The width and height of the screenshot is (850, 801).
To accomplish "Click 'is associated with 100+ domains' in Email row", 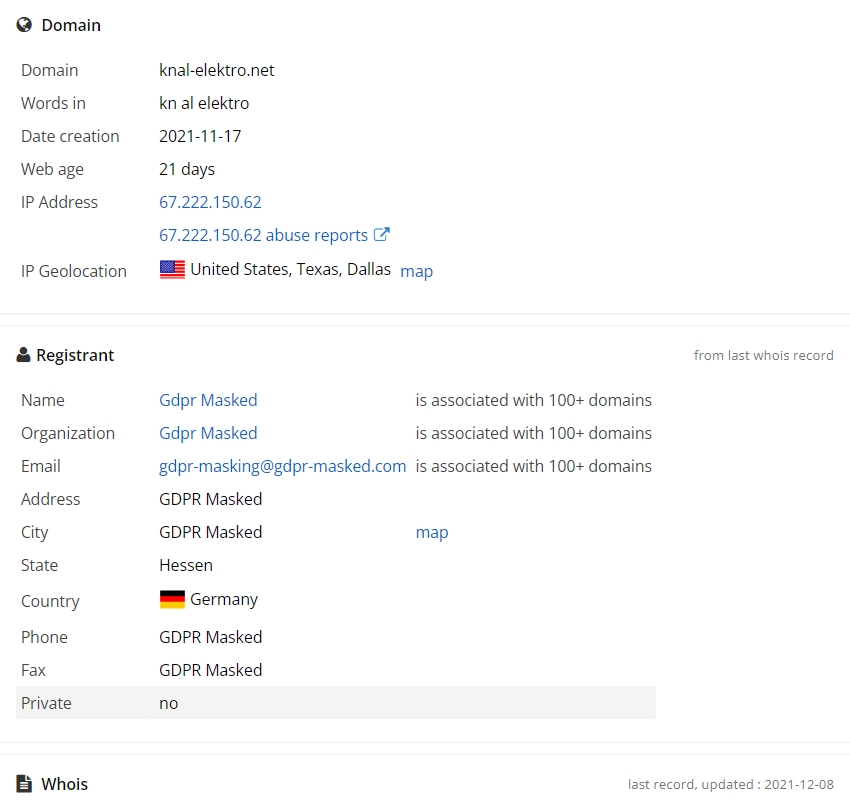I will click(533, 467).
